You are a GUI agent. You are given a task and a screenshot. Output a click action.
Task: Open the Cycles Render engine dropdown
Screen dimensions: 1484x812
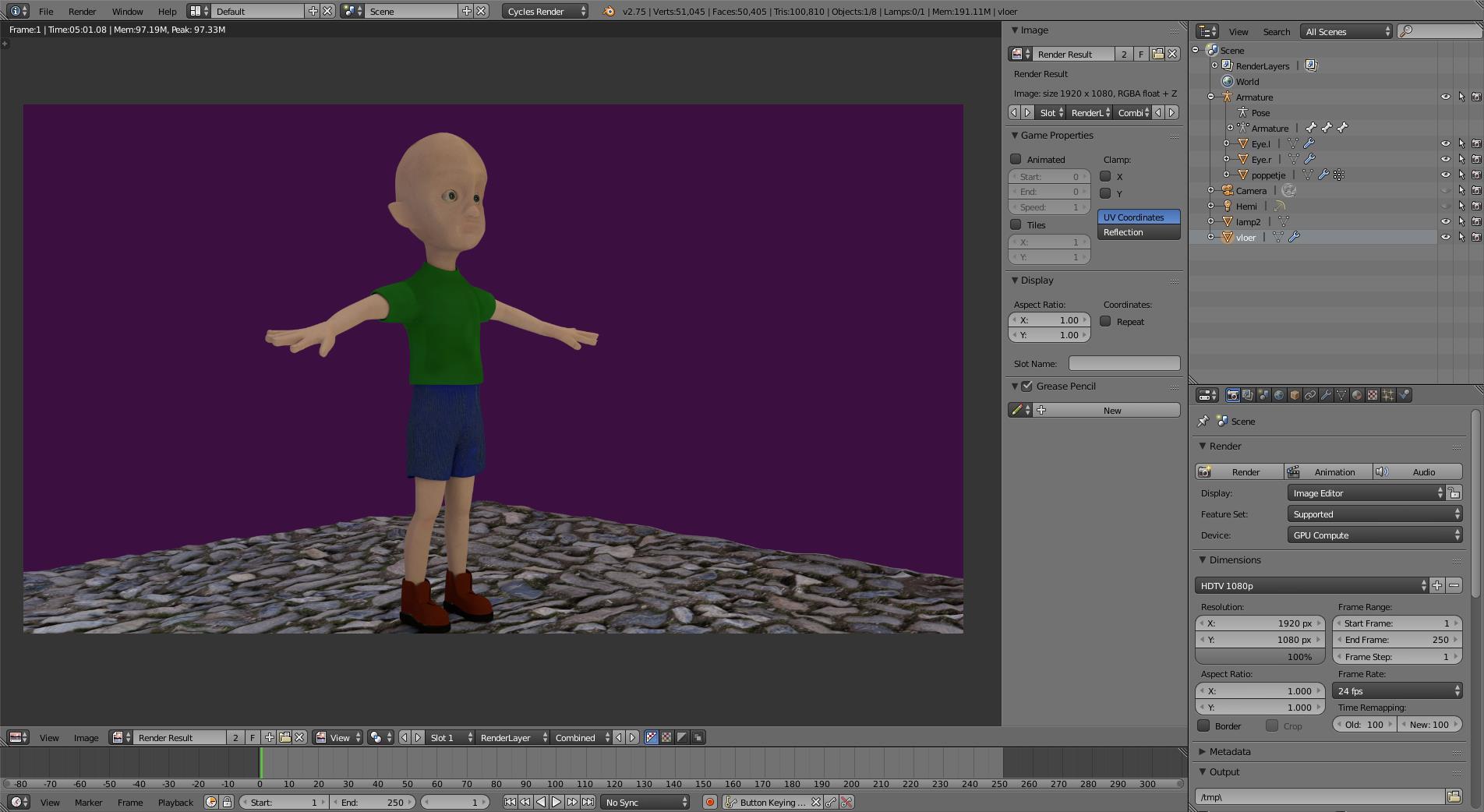tap(546, 12)
